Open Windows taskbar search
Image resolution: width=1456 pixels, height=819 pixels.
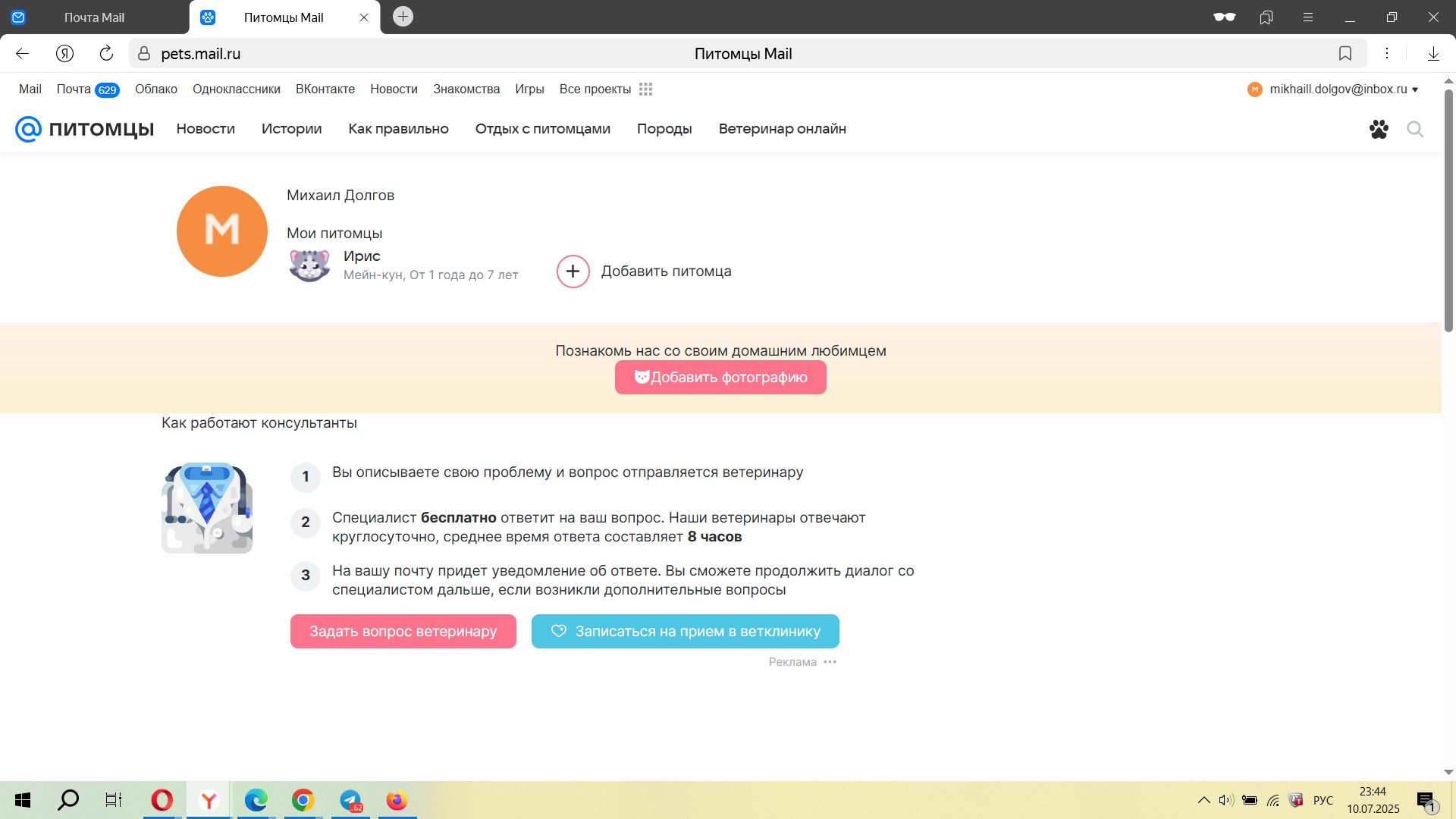[68, 800]
